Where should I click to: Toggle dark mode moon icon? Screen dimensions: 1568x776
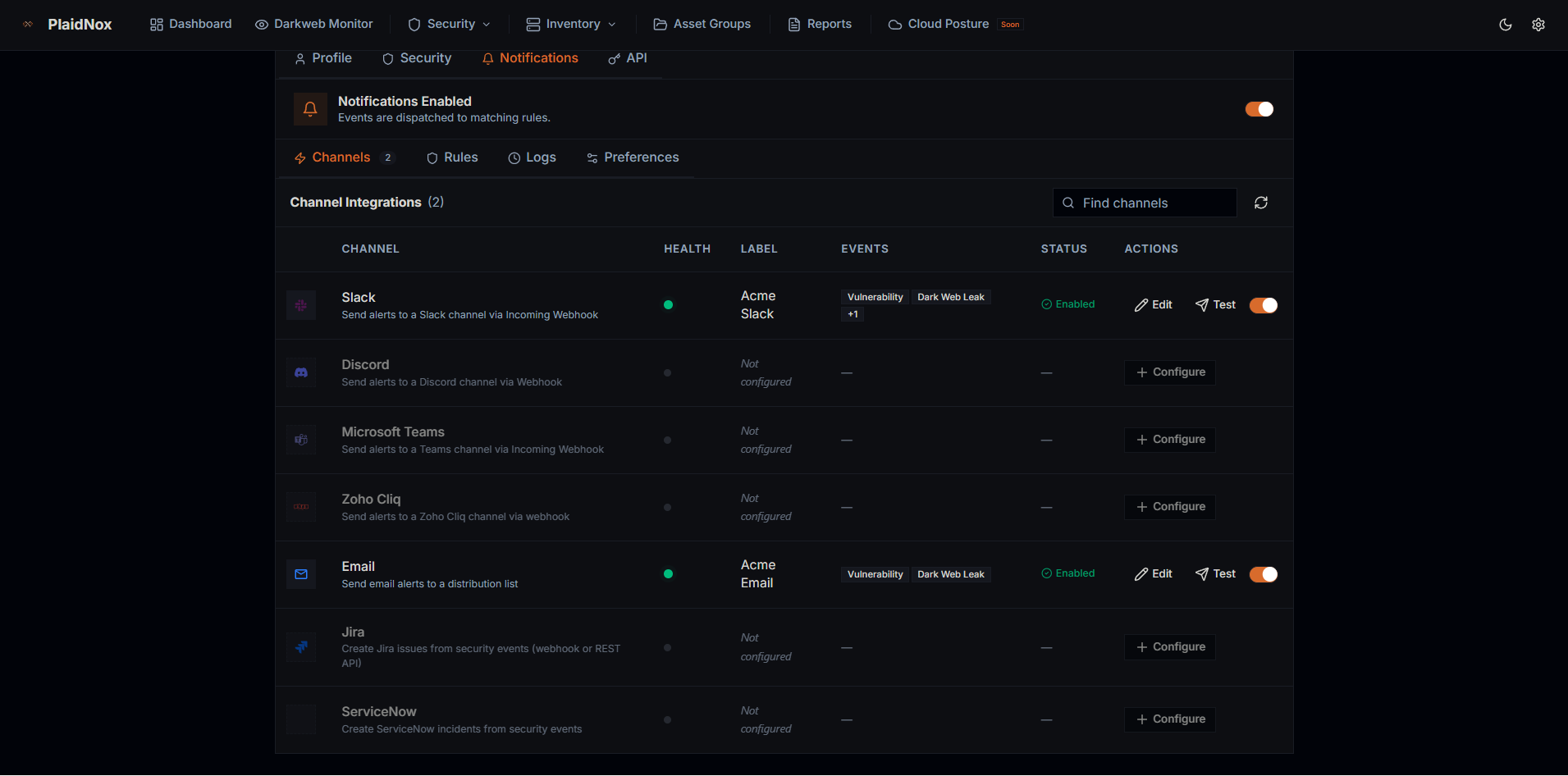pyautogui.click(x=1505, y=25)
